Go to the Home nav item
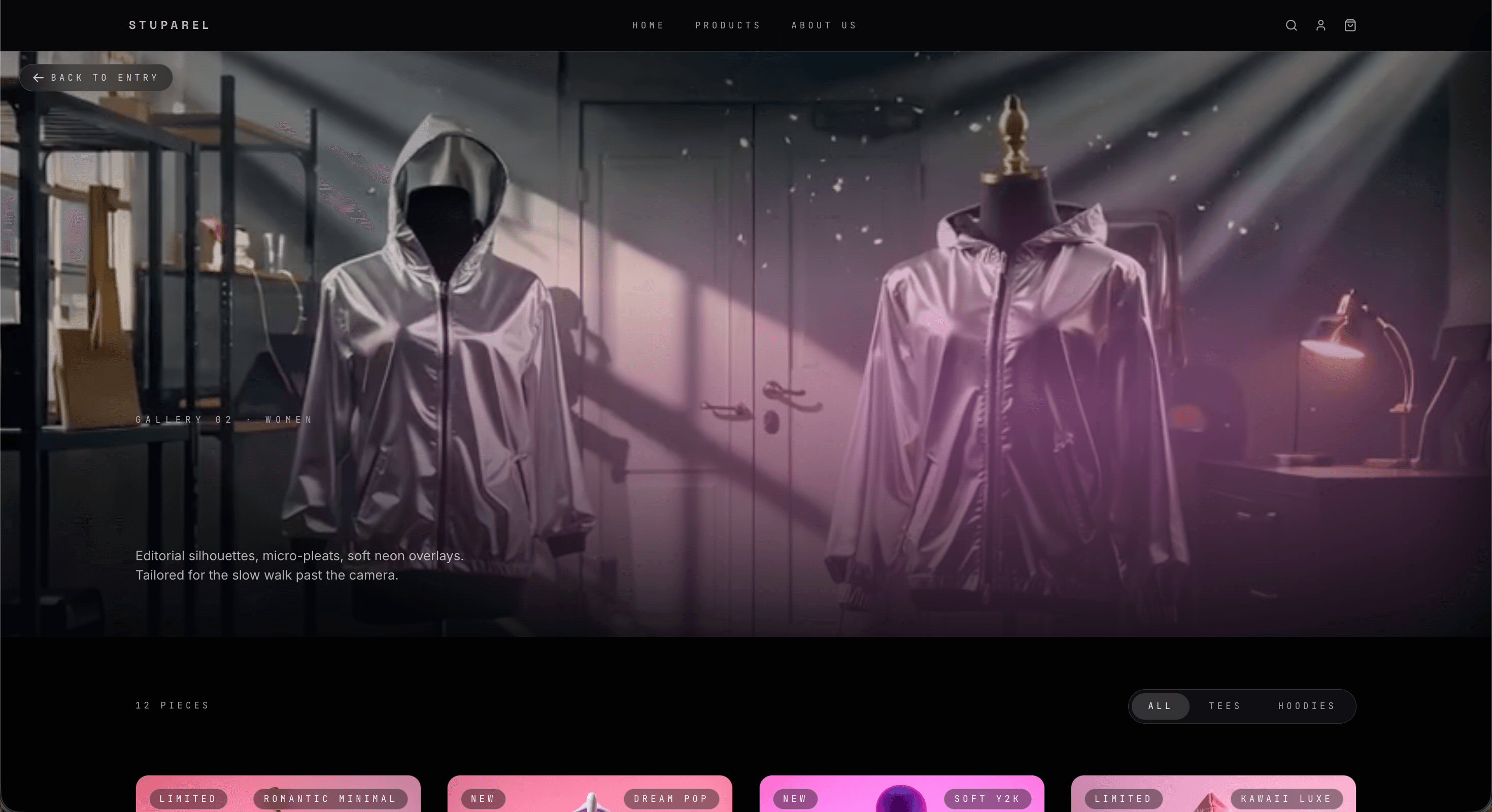1492x812 pixels. pos(648,25)
